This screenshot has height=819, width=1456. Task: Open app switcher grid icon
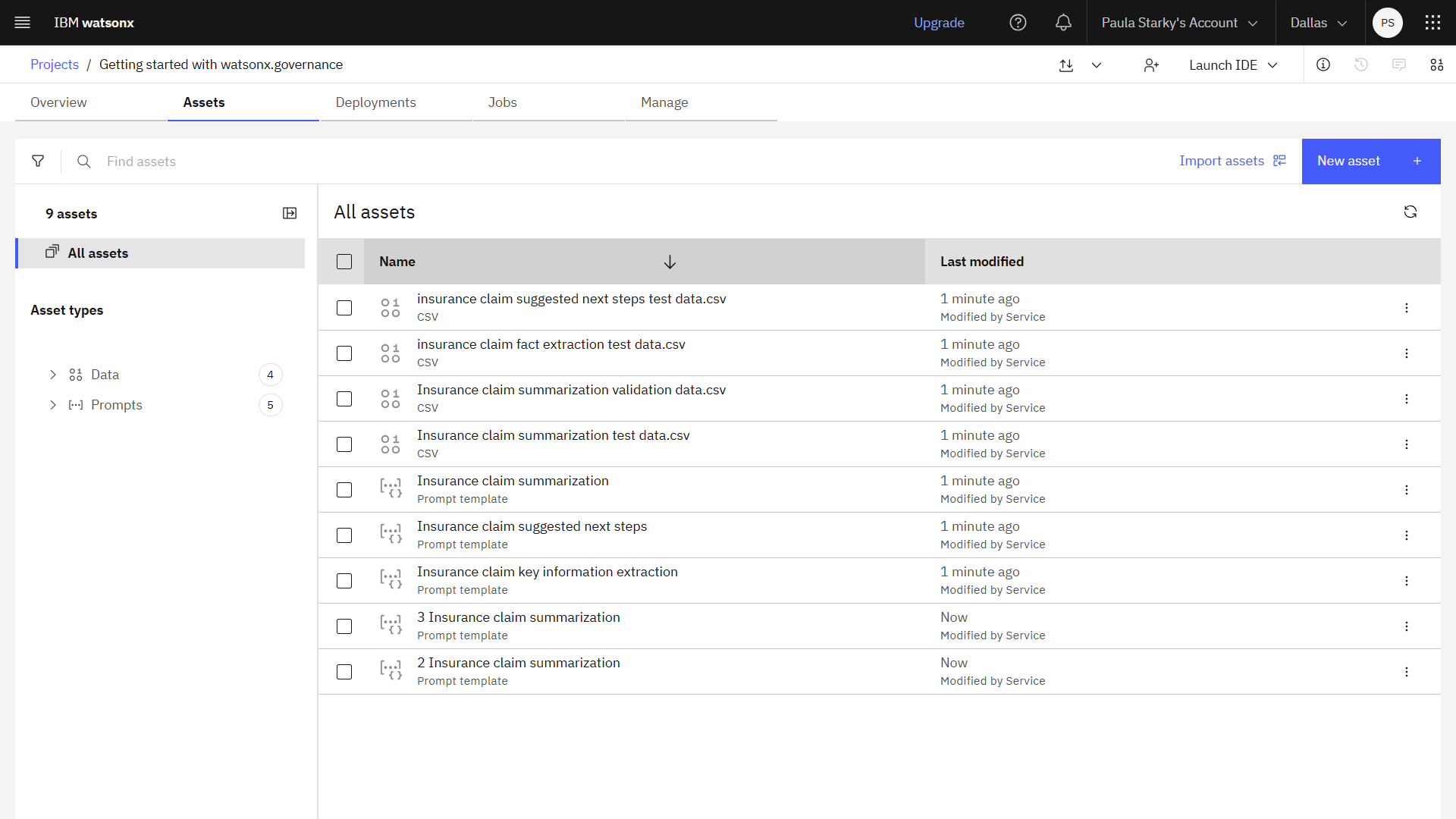click(1432, 23)
